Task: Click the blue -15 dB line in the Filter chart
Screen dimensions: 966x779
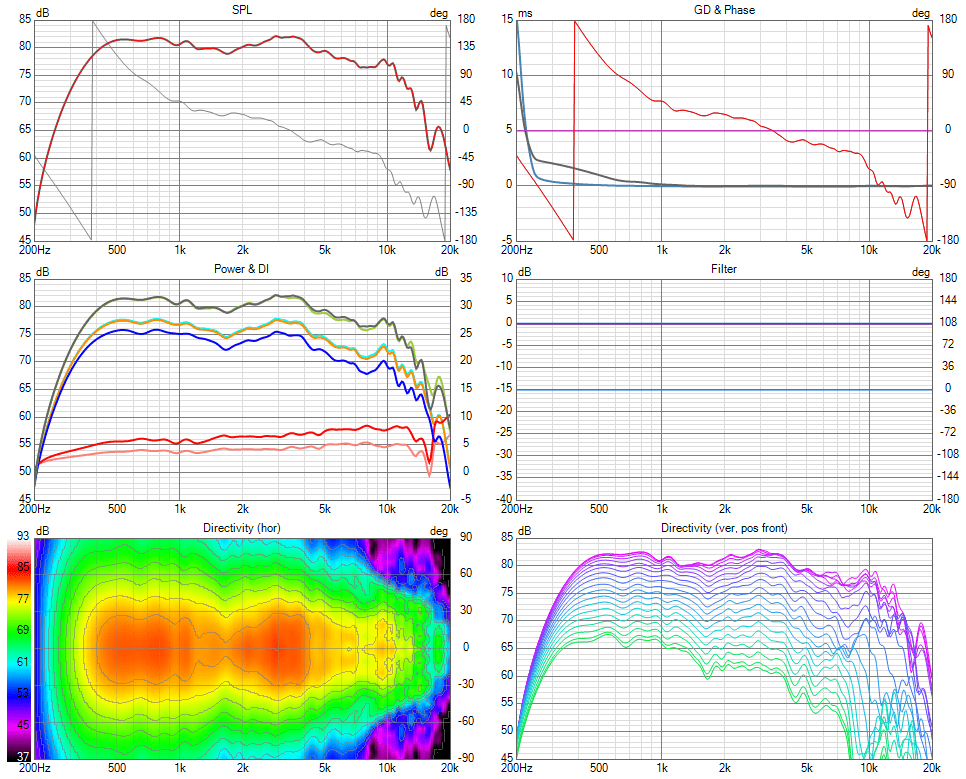Action: click(724, 390)
